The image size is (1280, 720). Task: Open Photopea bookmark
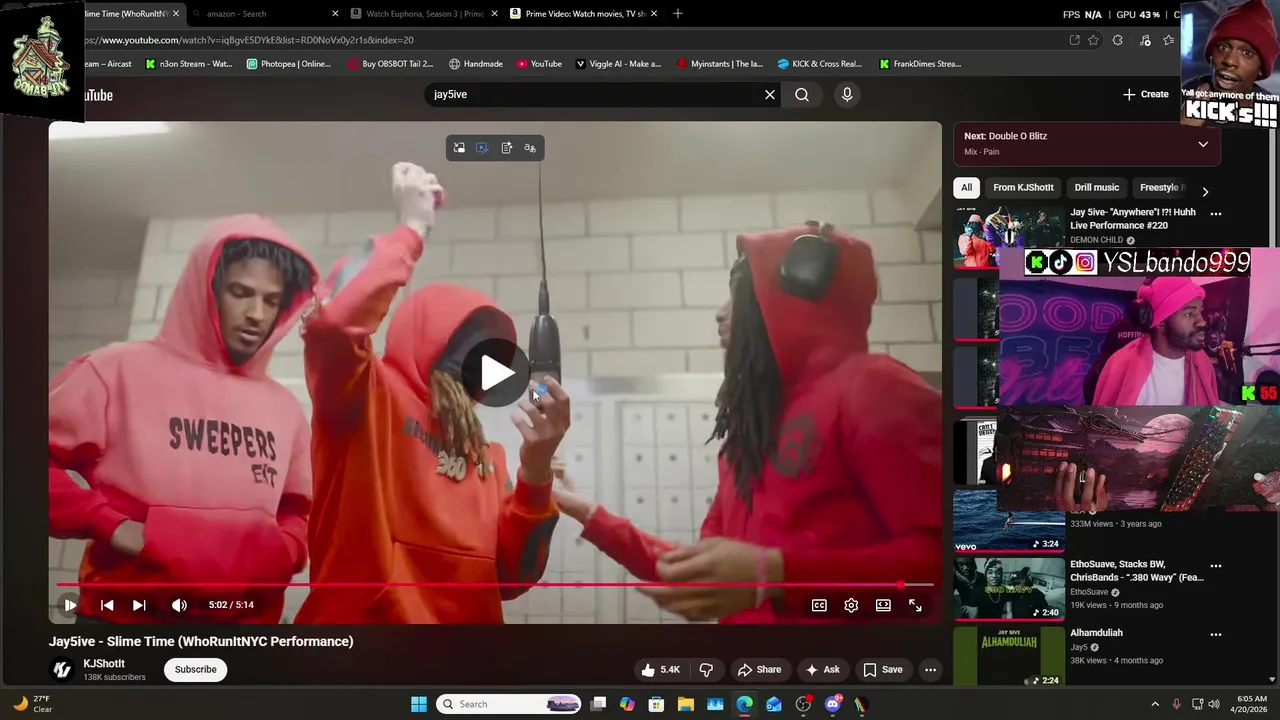pyautogui.click(x=288, y=64)
